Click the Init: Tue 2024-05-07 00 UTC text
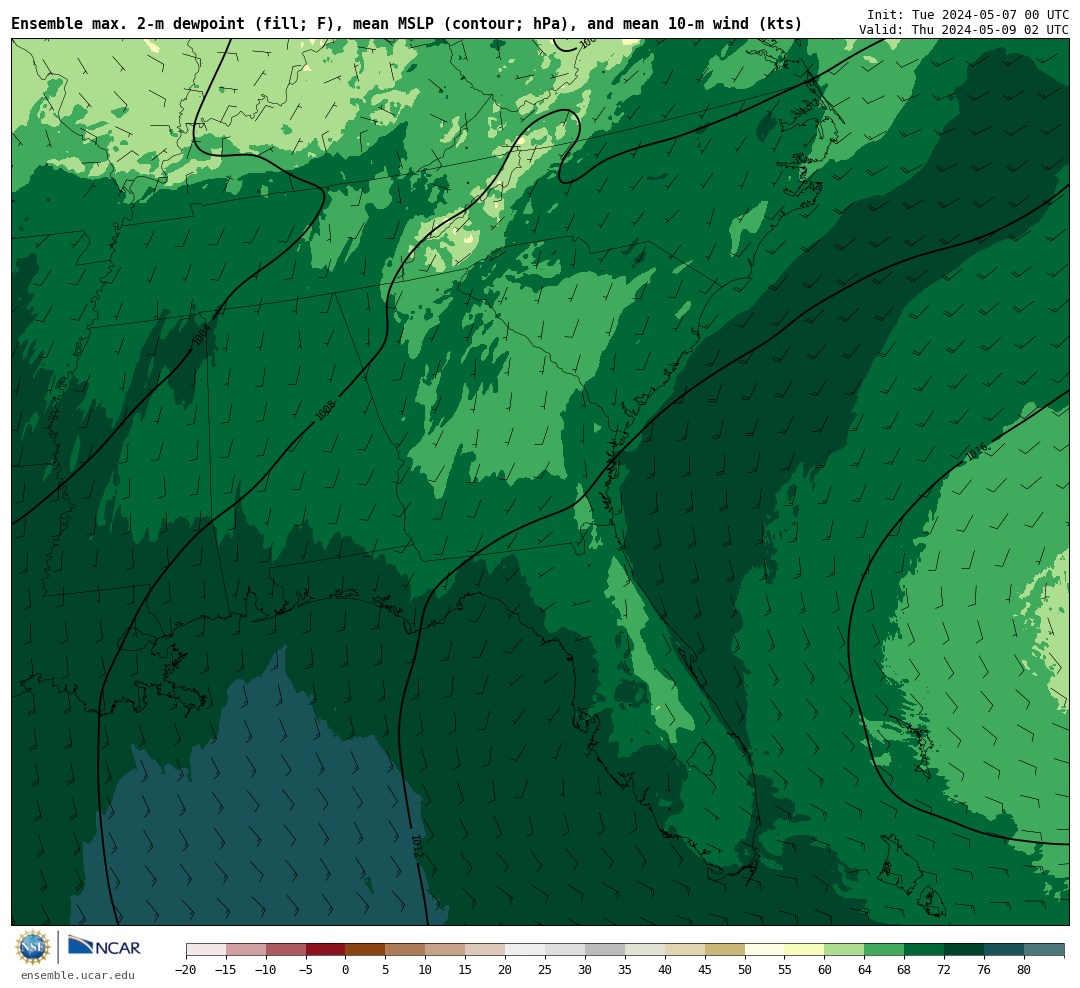This screenshot has height=988, width=1080. [968, 15]
